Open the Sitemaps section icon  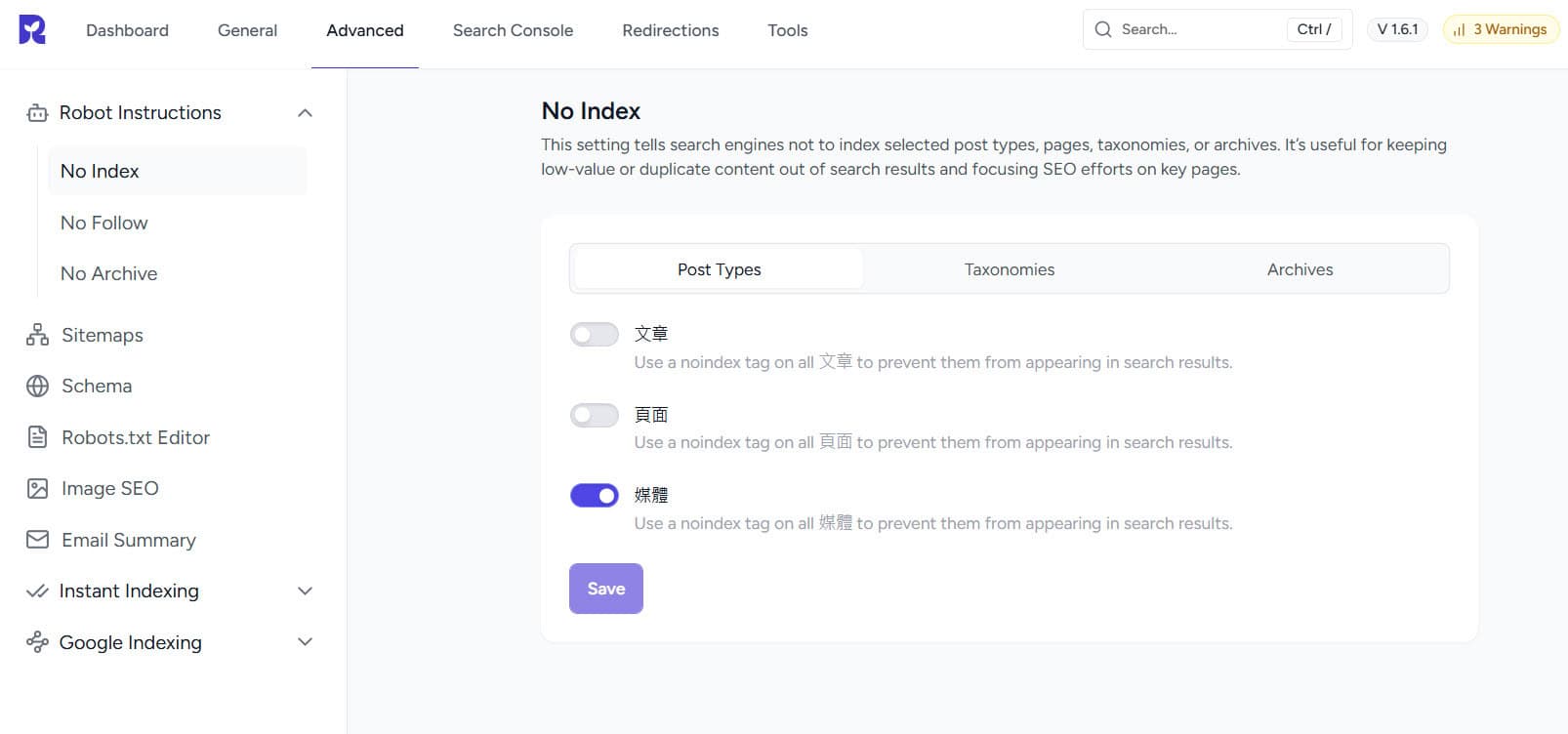(x=36, y=335)
